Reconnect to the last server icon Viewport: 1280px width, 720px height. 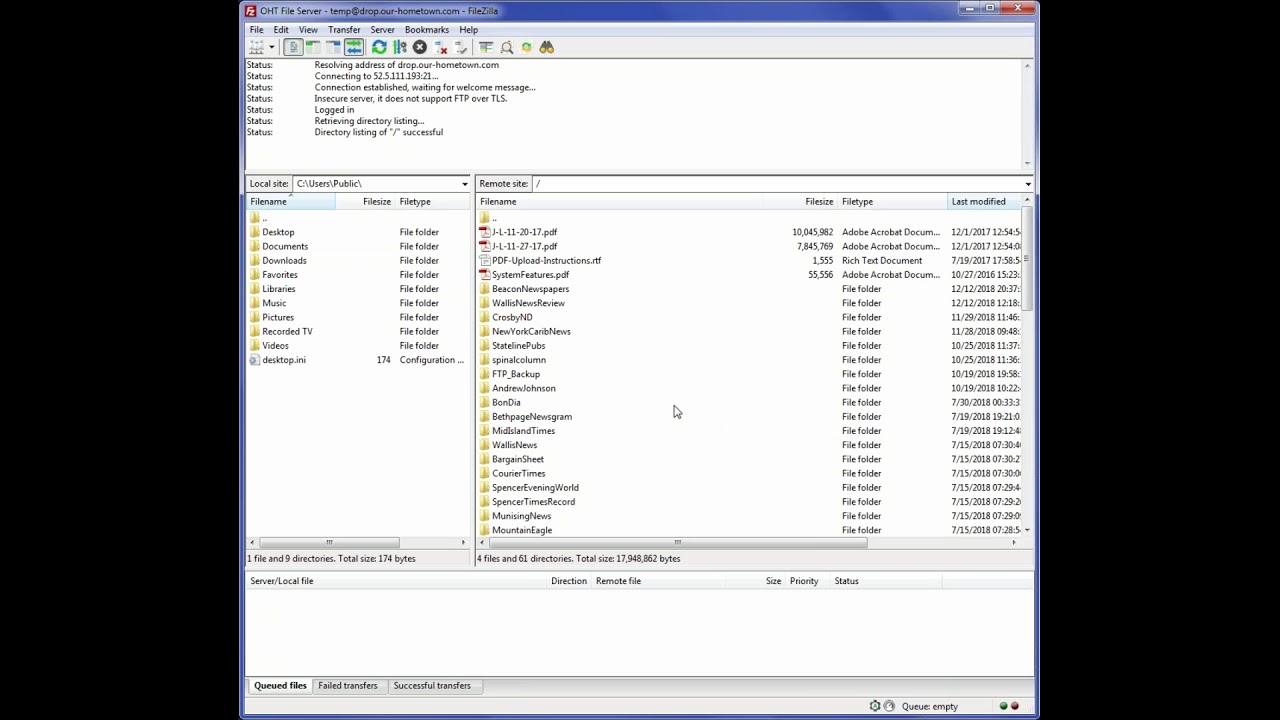pos(461,47)
